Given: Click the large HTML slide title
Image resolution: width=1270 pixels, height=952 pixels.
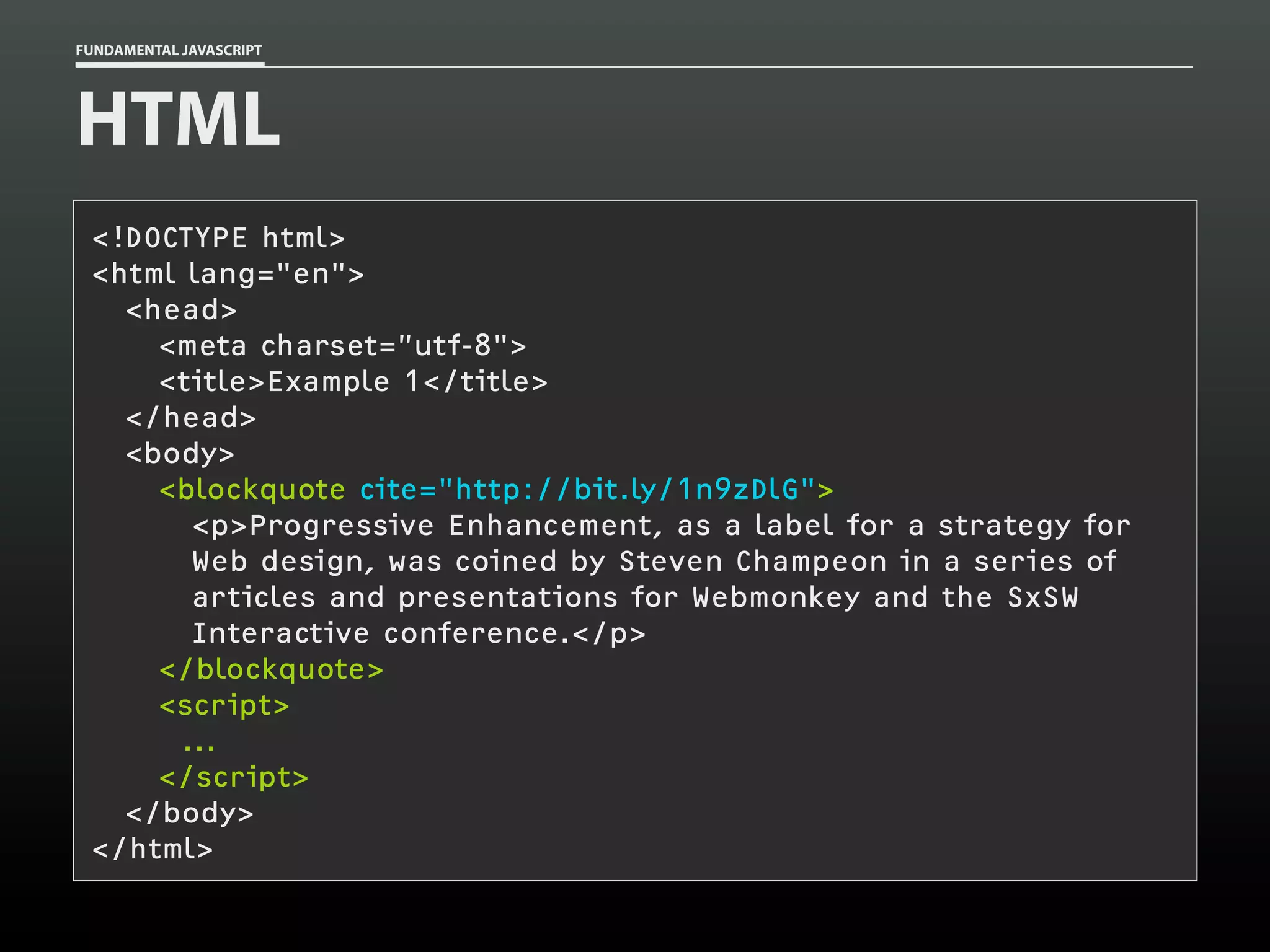Looking at the screenshot, I should tap(179, 119).
